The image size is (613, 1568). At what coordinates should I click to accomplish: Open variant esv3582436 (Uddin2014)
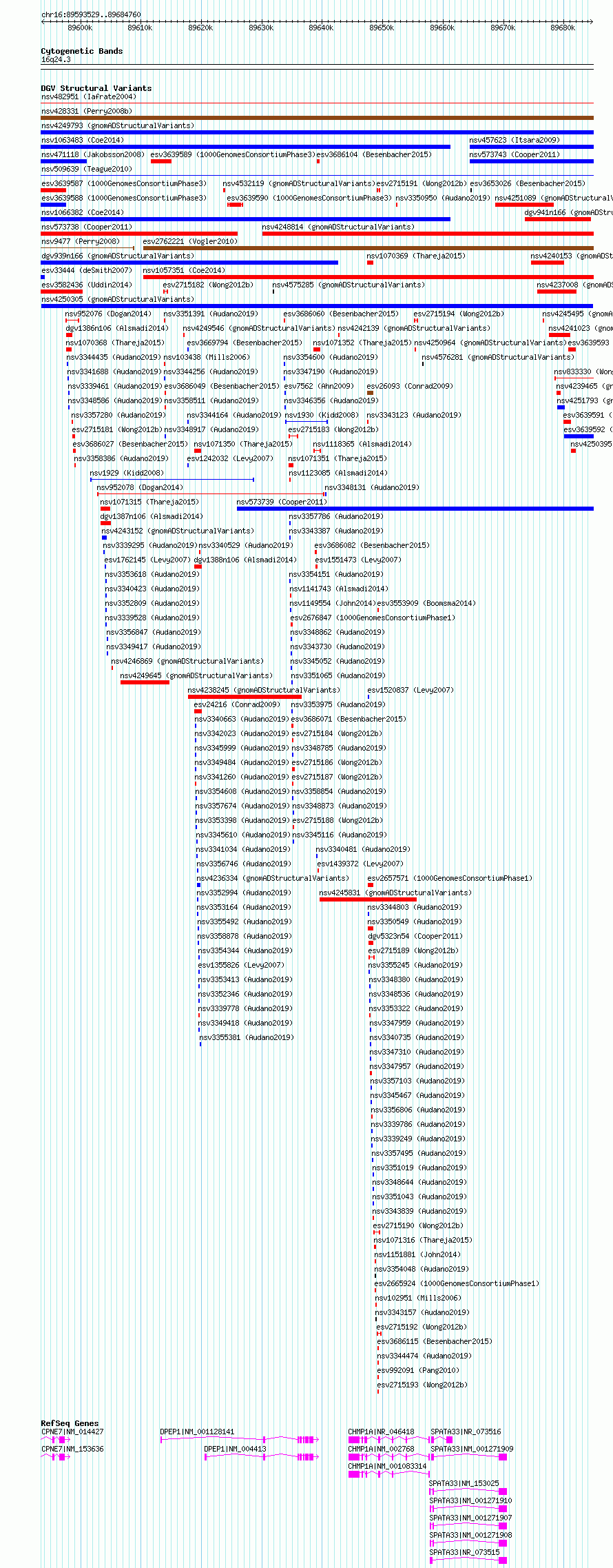pos(86,285)
